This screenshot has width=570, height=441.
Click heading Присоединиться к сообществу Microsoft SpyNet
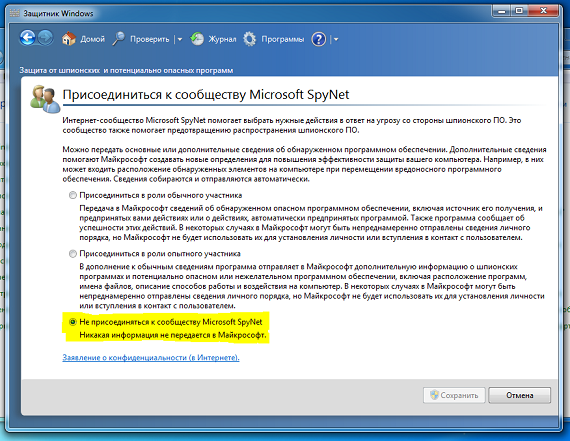[x=206, y=95]
